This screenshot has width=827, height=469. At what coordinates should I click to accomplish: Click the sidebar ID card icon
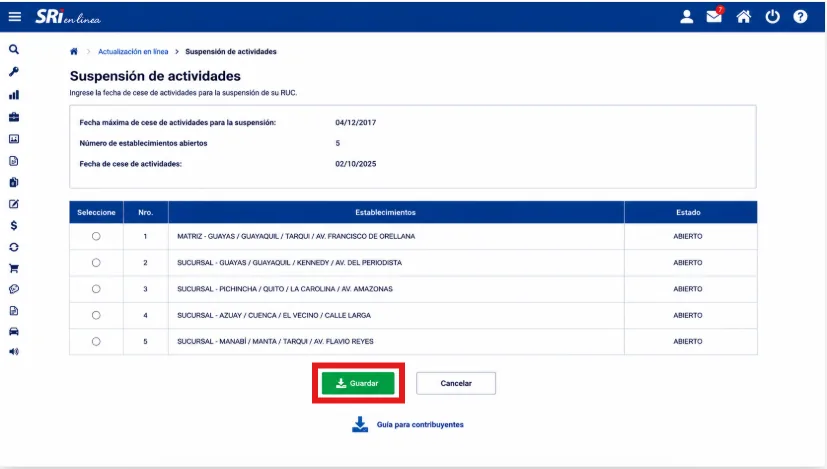point(14,139)
